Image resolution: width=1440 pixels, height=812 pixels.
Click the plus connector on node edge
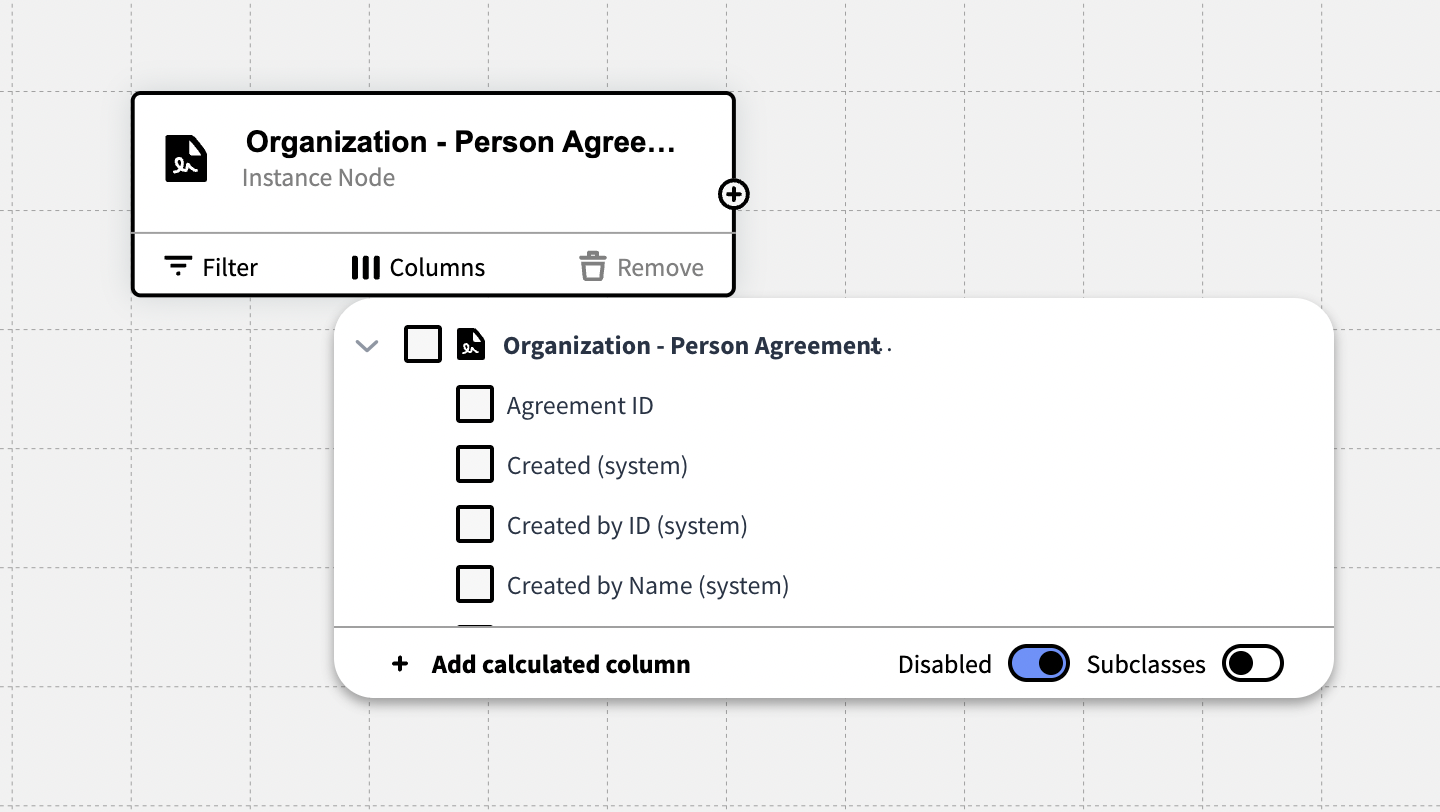(x=734, y=194)
